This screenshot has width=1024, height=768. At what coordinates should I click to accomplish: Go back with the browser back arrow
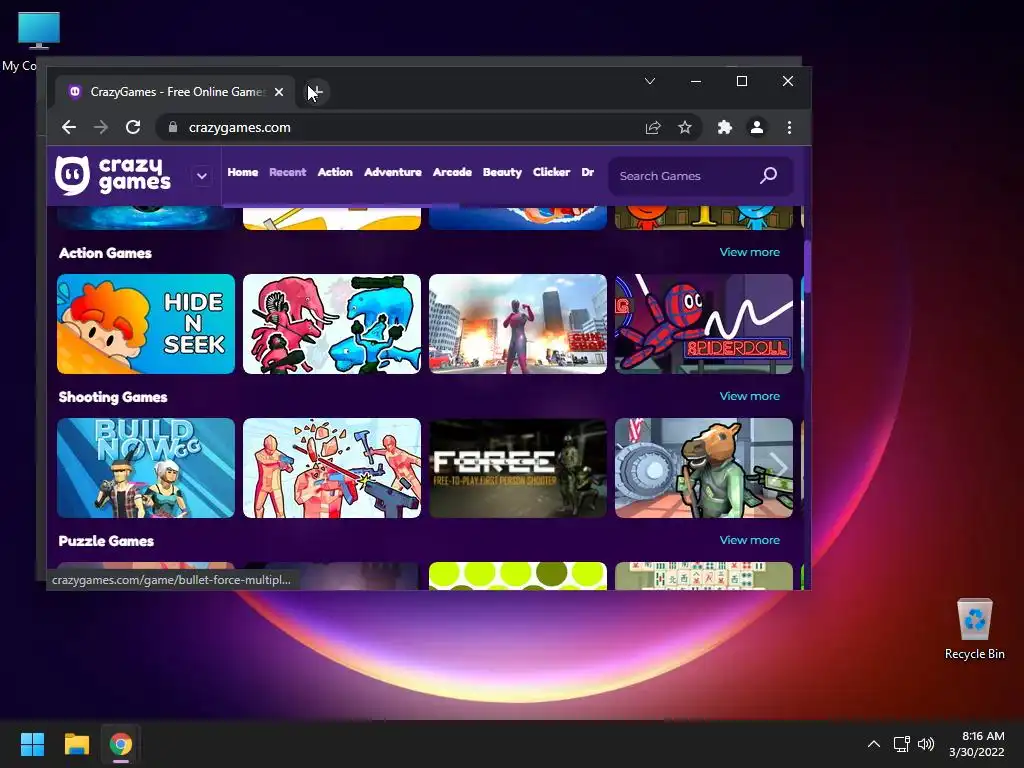coord(69,127)
